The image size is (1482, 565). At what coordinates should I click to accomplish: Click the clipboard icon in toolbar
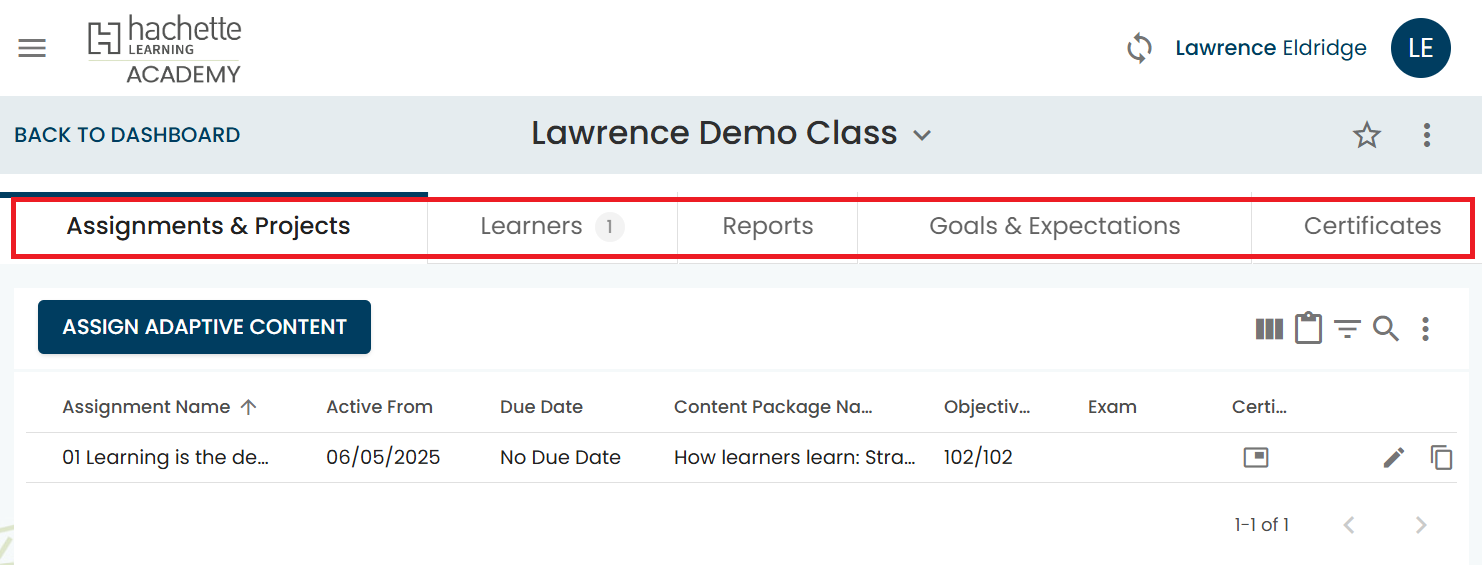(1308, 328)
